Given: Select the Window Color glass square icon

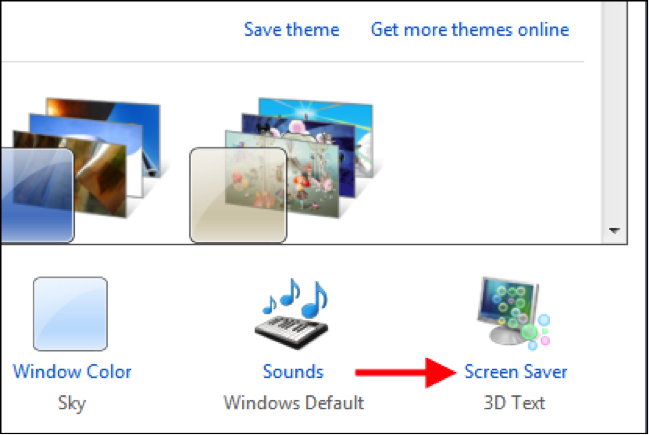Looking at the screenshot, I should pos(70,314).
